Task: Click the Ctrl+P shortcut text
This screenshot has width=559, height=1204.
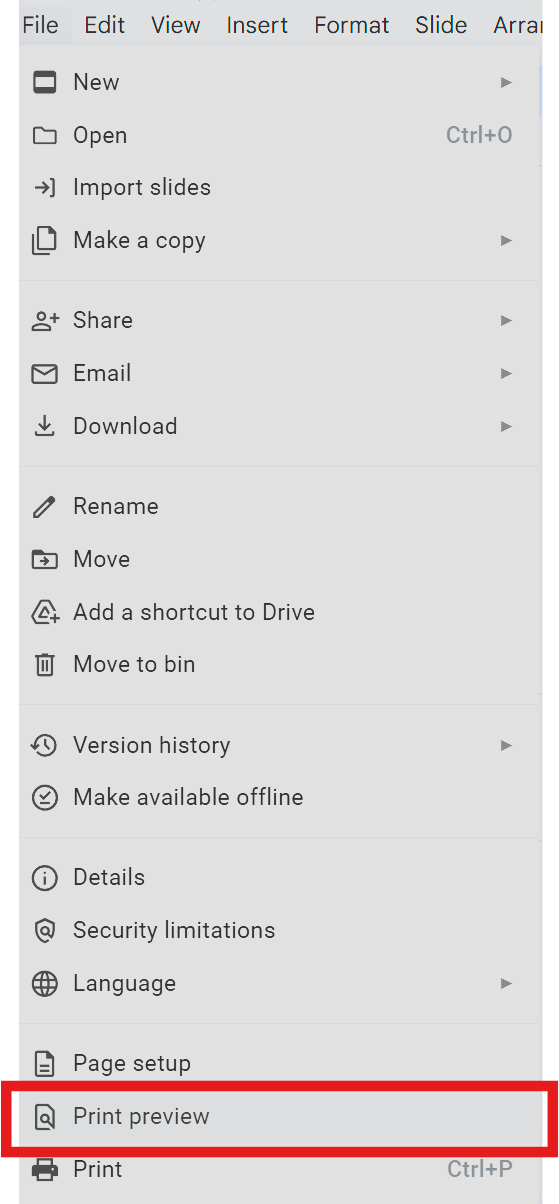Action: (480, 1169)
